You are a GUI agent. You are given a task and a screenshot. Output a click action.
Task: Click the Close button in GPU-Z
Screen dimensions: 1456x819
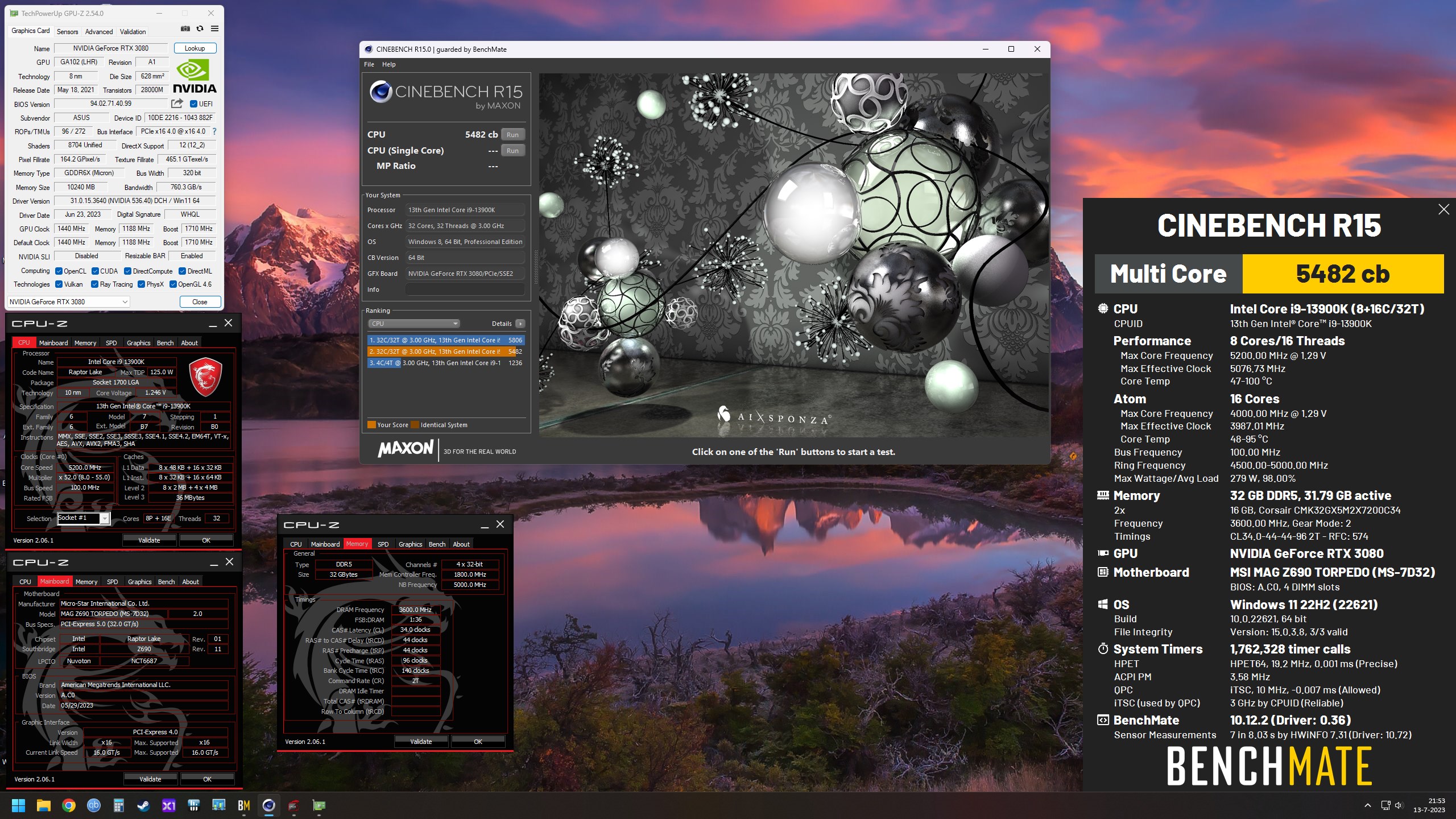pos(200,302)
